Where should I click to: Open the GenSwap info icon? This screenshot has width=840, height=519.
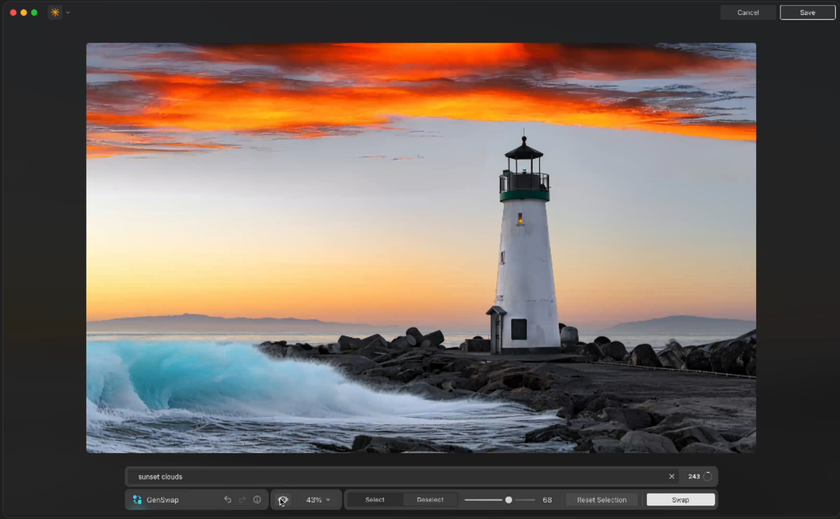point(257,499)
